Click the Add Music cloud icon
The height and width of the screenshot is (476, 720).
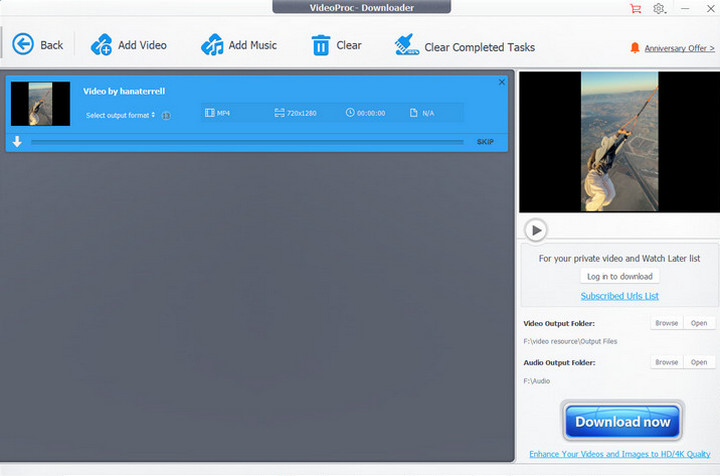pyautogui.click(x=212, y=45)
